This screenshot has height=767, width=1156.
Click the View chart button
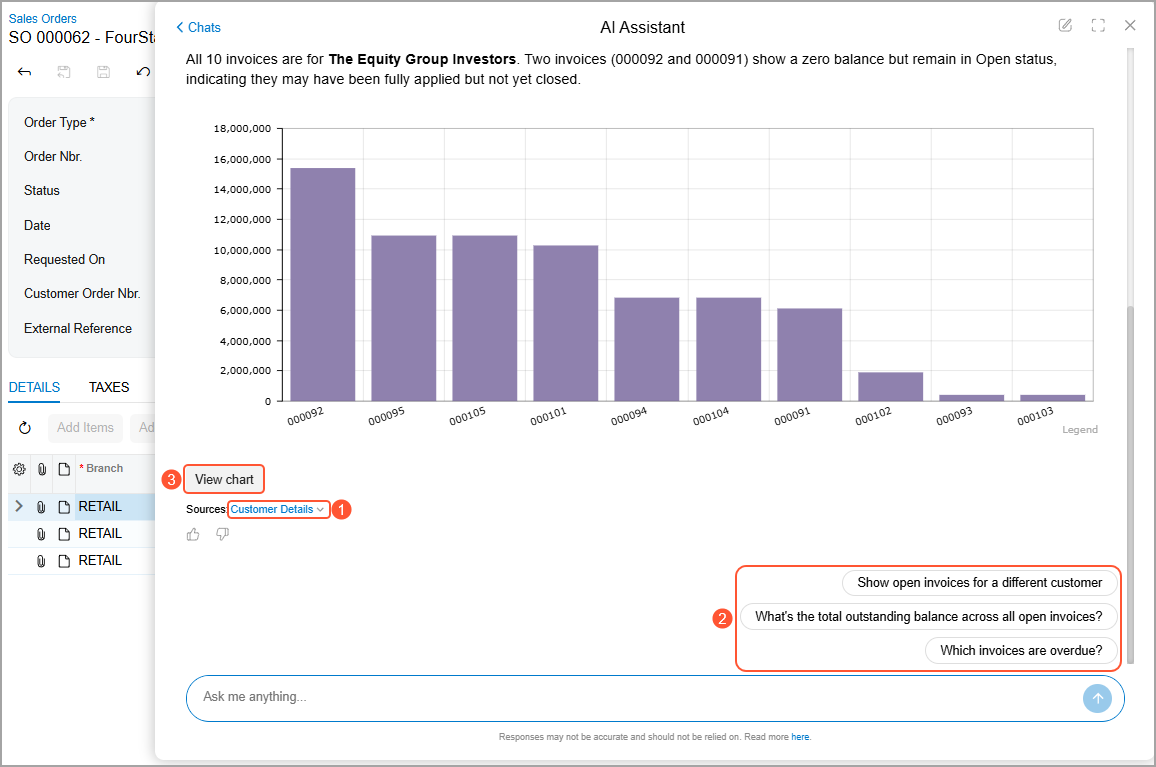[224, 479]
